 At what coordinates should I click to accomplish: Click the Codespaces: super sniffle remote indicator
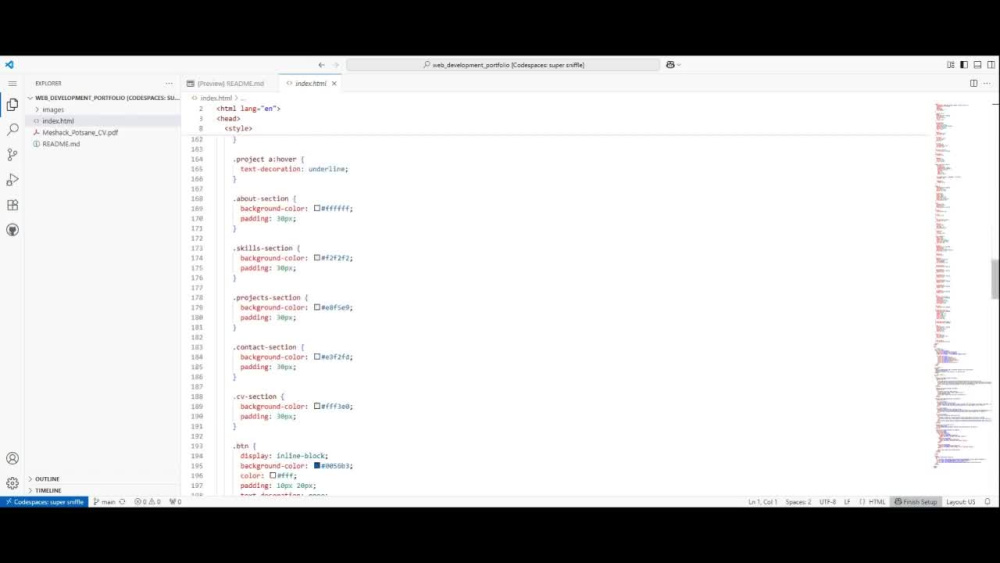pos(44,502)
